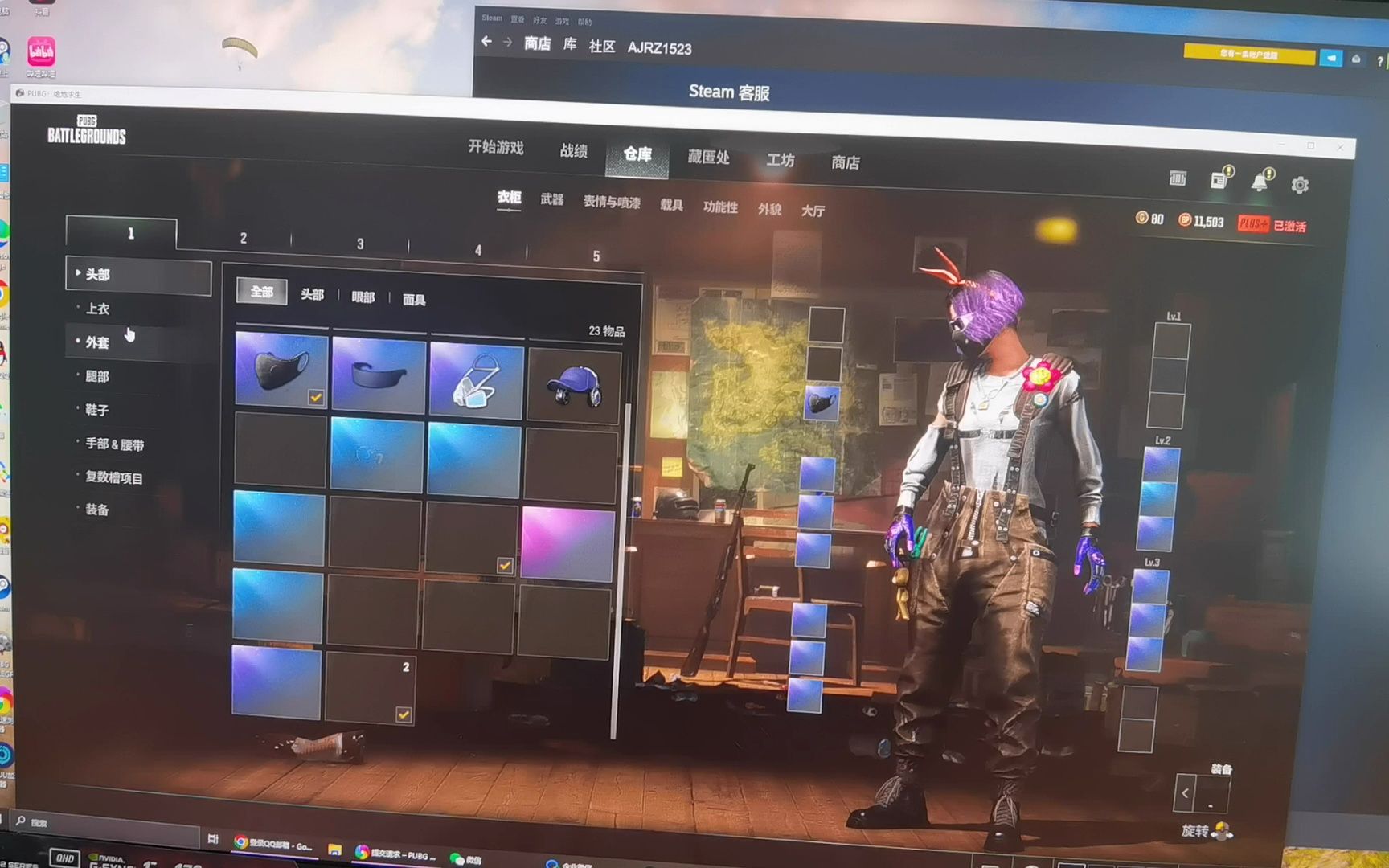1389x868 pixels.
Task: Toggle the checkmark on the item with count 2
Action: coord(404,714)
